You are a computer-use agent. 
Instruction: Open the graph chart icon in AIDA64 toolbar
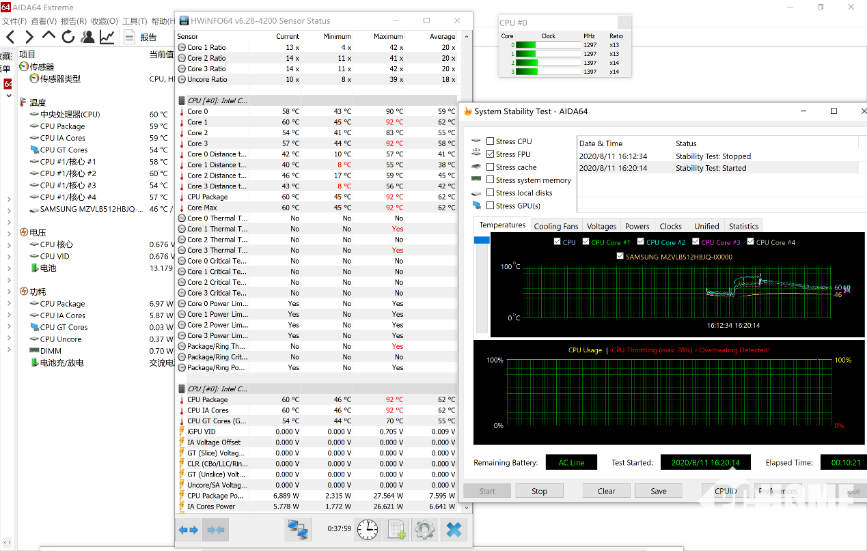click(107, 37)
